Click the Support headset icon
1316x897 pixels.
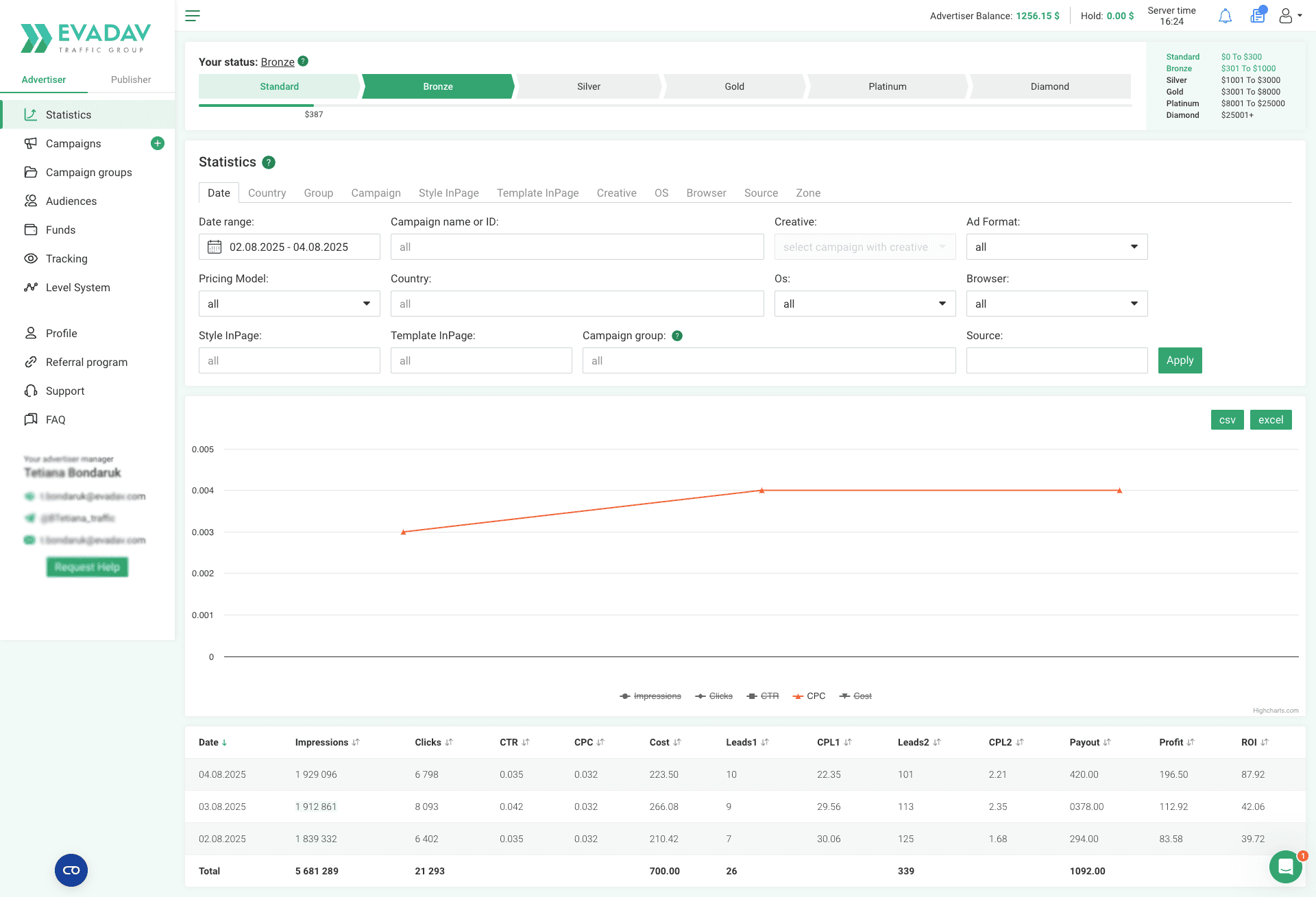point(30,391)
